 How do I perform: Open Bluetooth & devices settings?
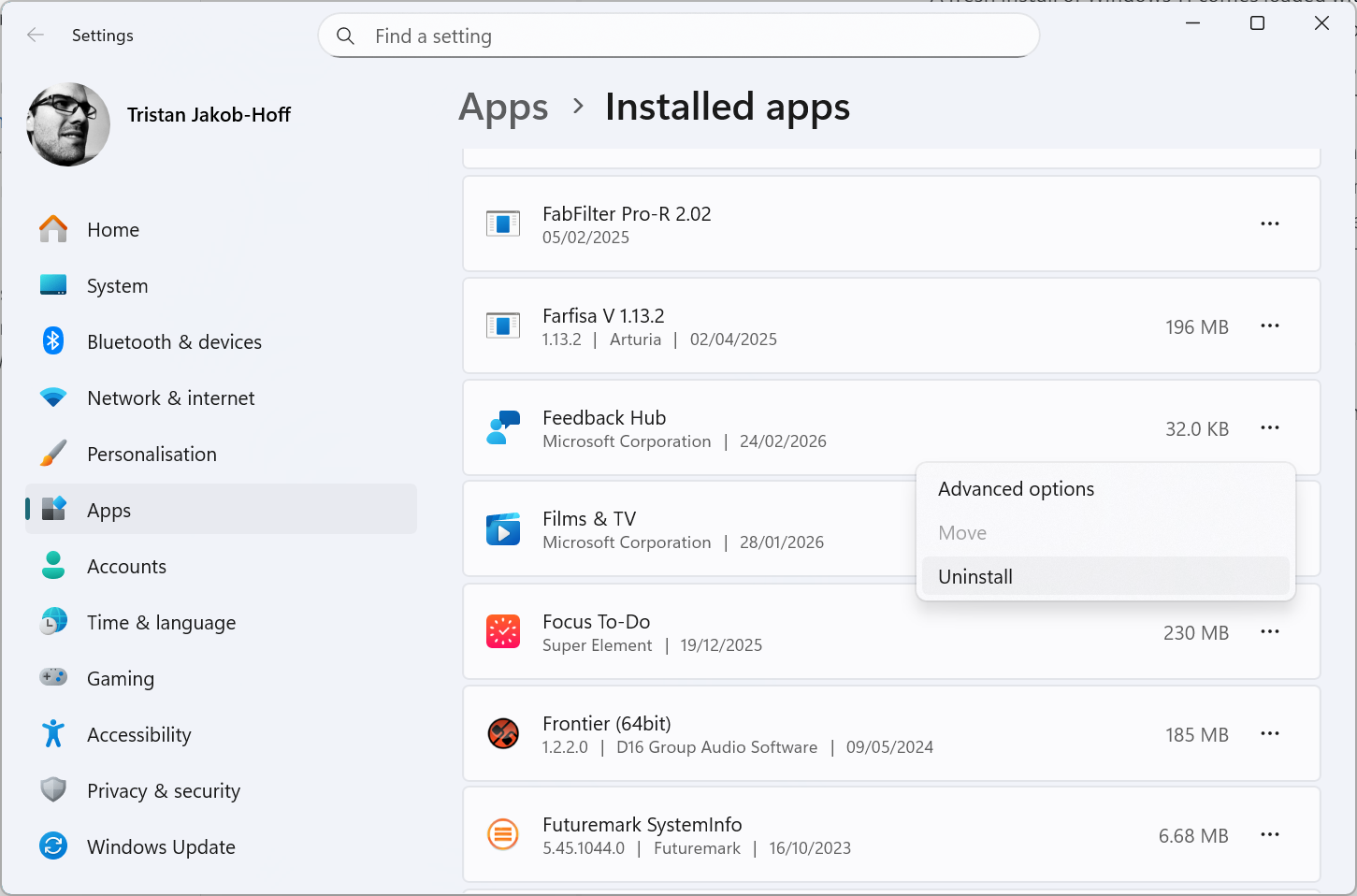(174, 342)
